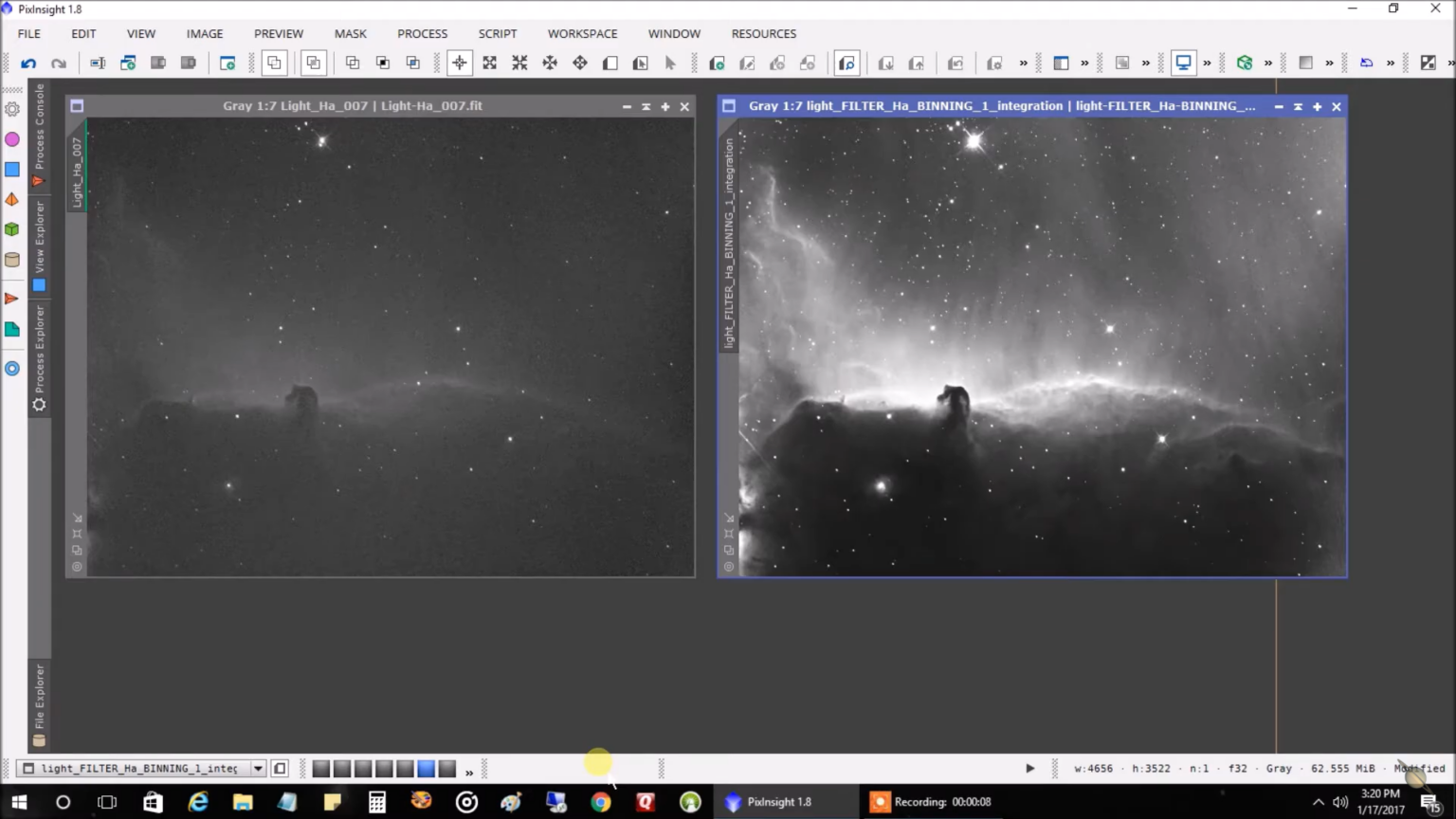The width and height of the screenshot is (1456, 819).
Task: Click the New Image Window icon
Action: (227, 64)
